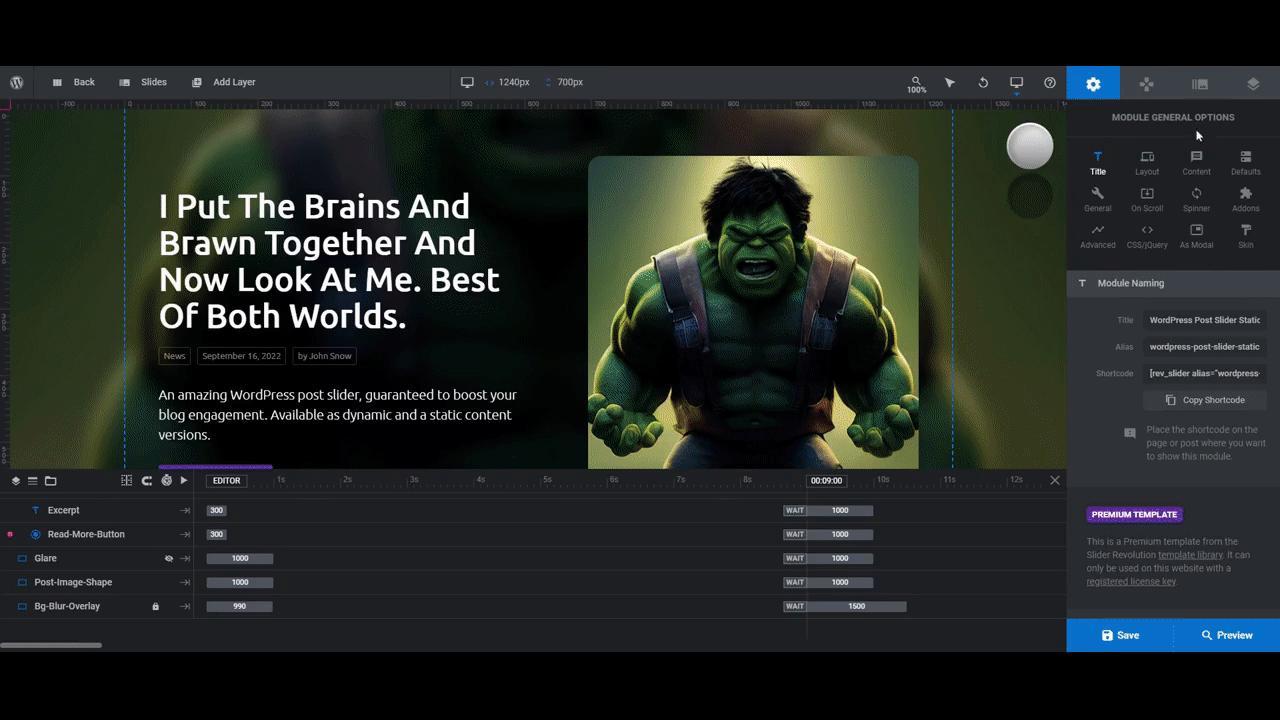
Task: Open the Spinner settings
Action: (x=1196, y=199)
